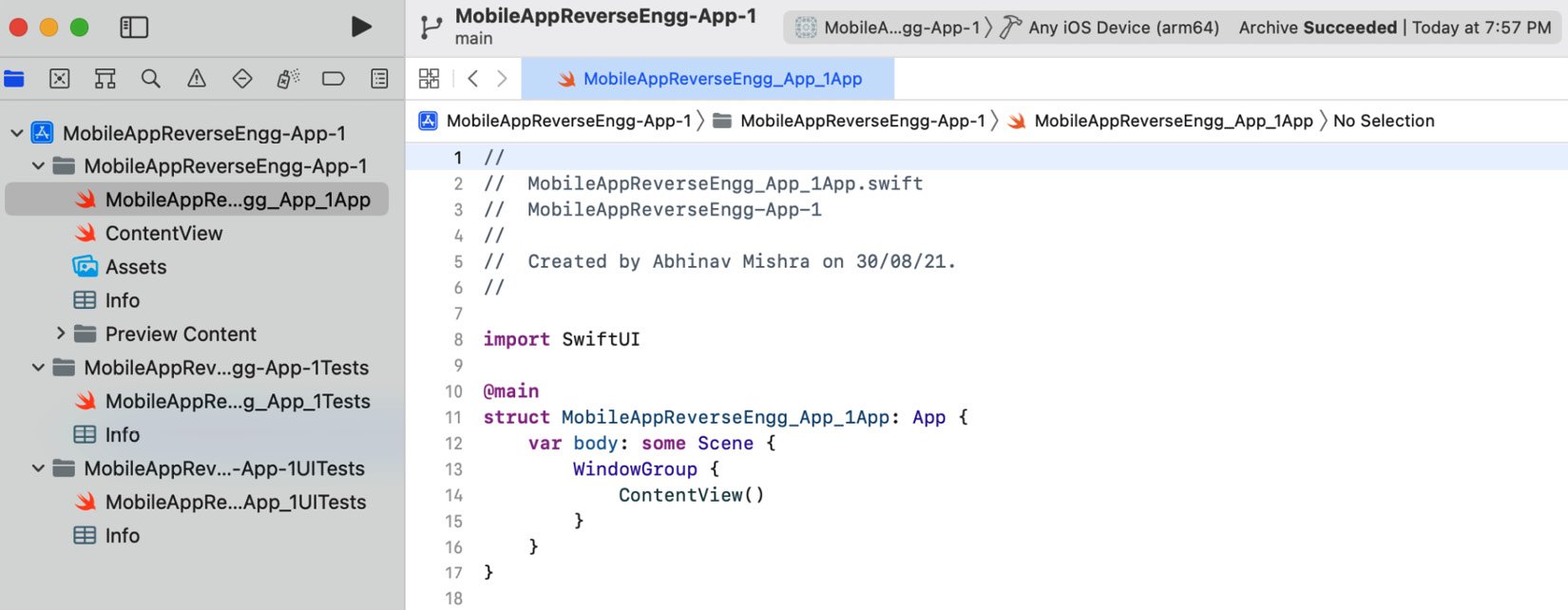Collapse the MobileAppRev...gg-App-1Tests group

[38, 368]
